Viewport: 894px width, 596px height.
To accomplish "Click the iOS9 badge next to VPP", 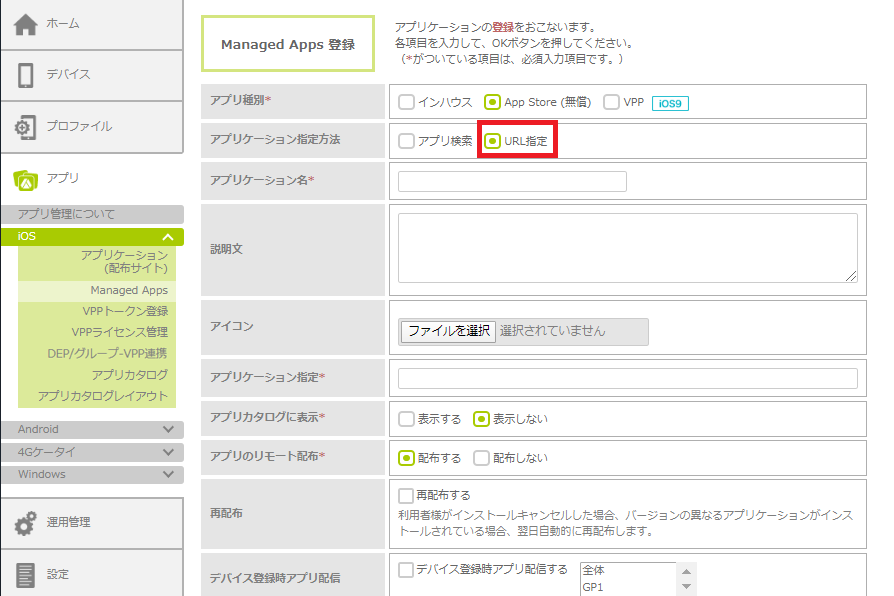I will coord(672,103).
